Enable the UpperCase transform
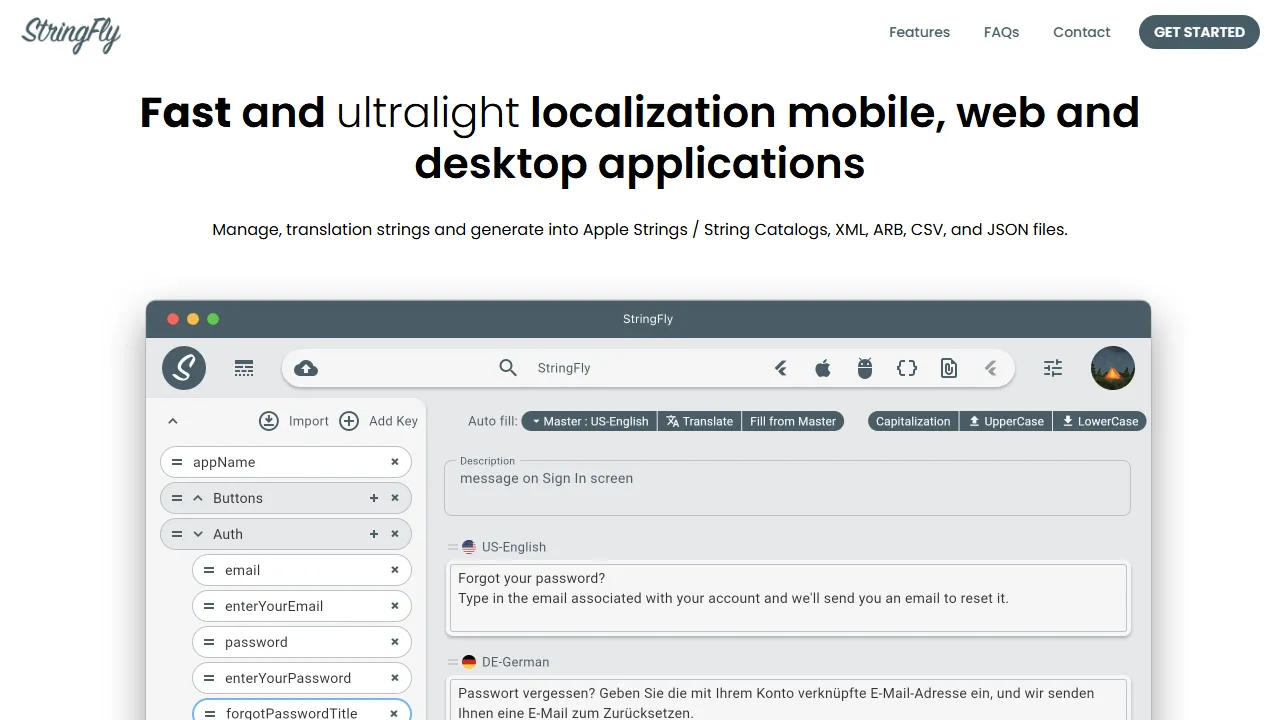1280x720 pixels. 1006,421
